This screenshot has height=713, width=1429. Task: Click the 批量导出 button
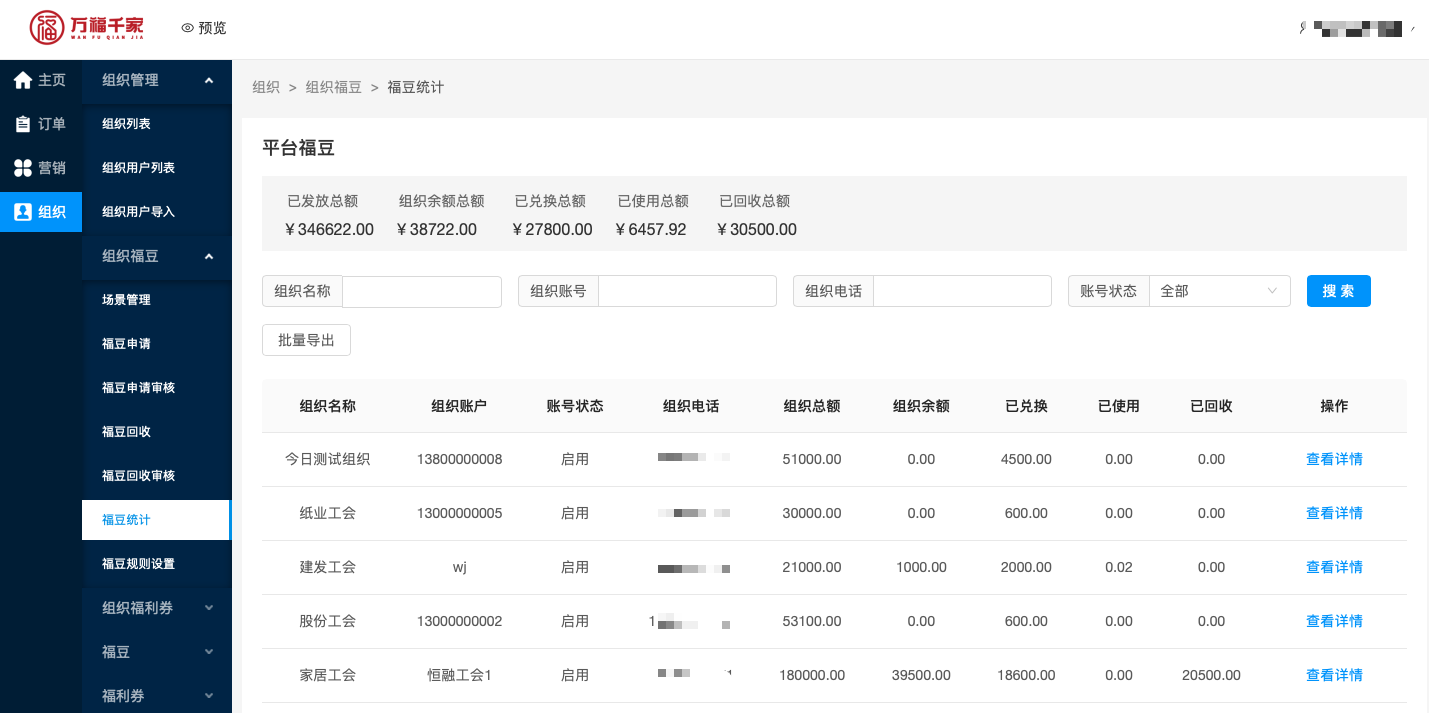click(x=306, y=340)
